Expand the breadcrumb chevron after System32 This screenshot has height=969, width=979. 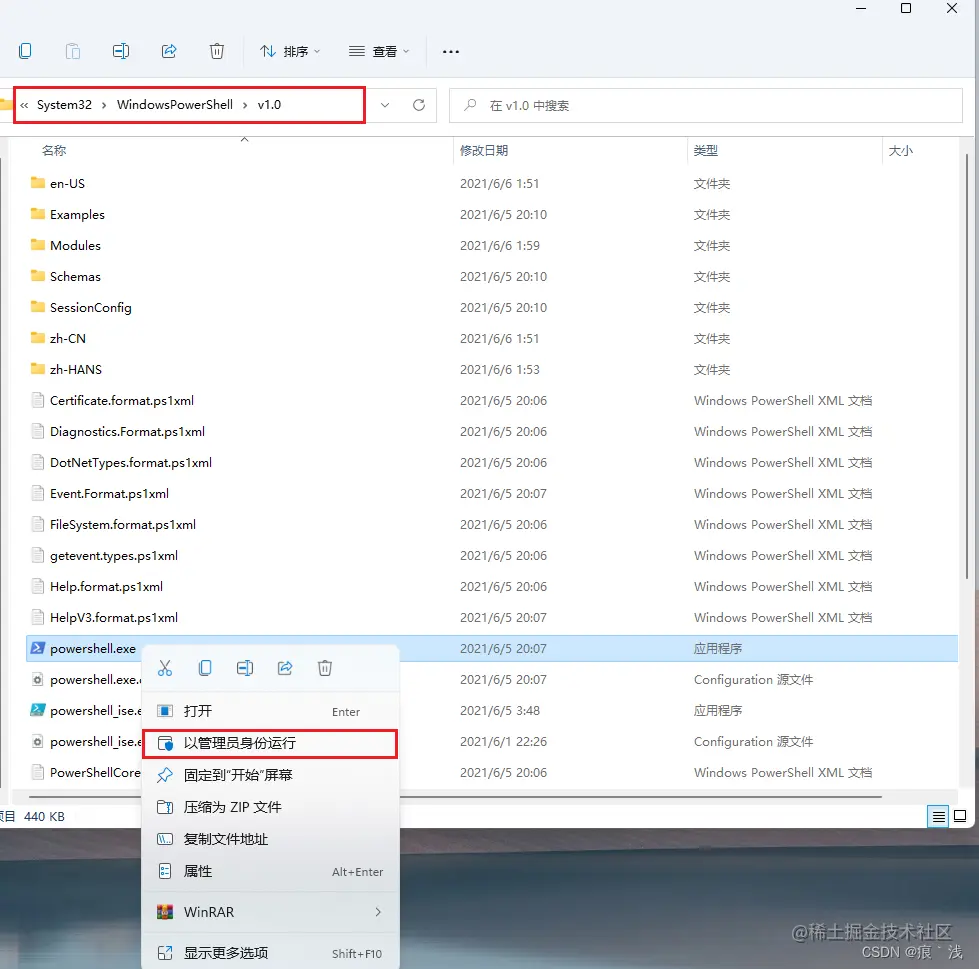(x=104, y=105)
